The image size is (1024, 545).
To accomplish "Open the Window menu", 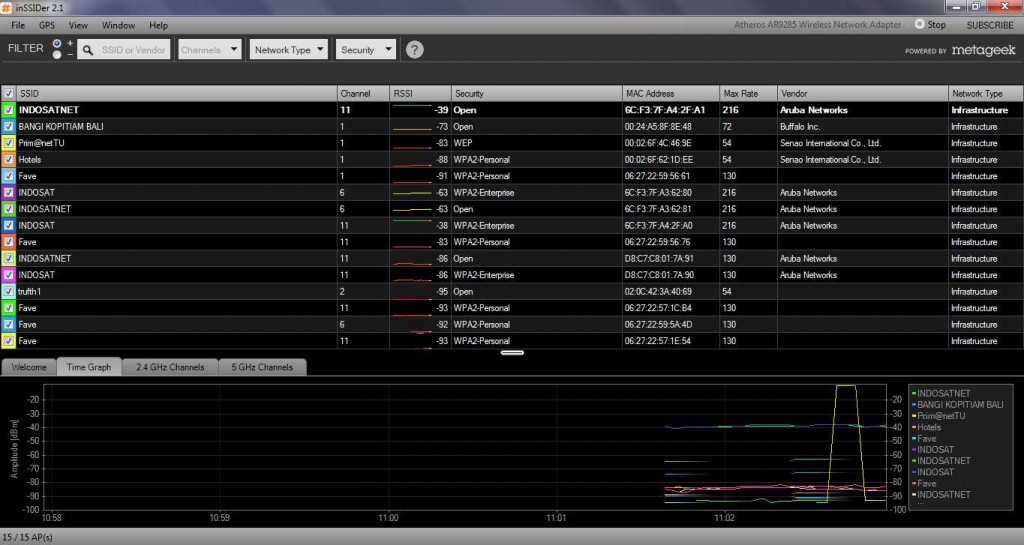I will [118, 25].
